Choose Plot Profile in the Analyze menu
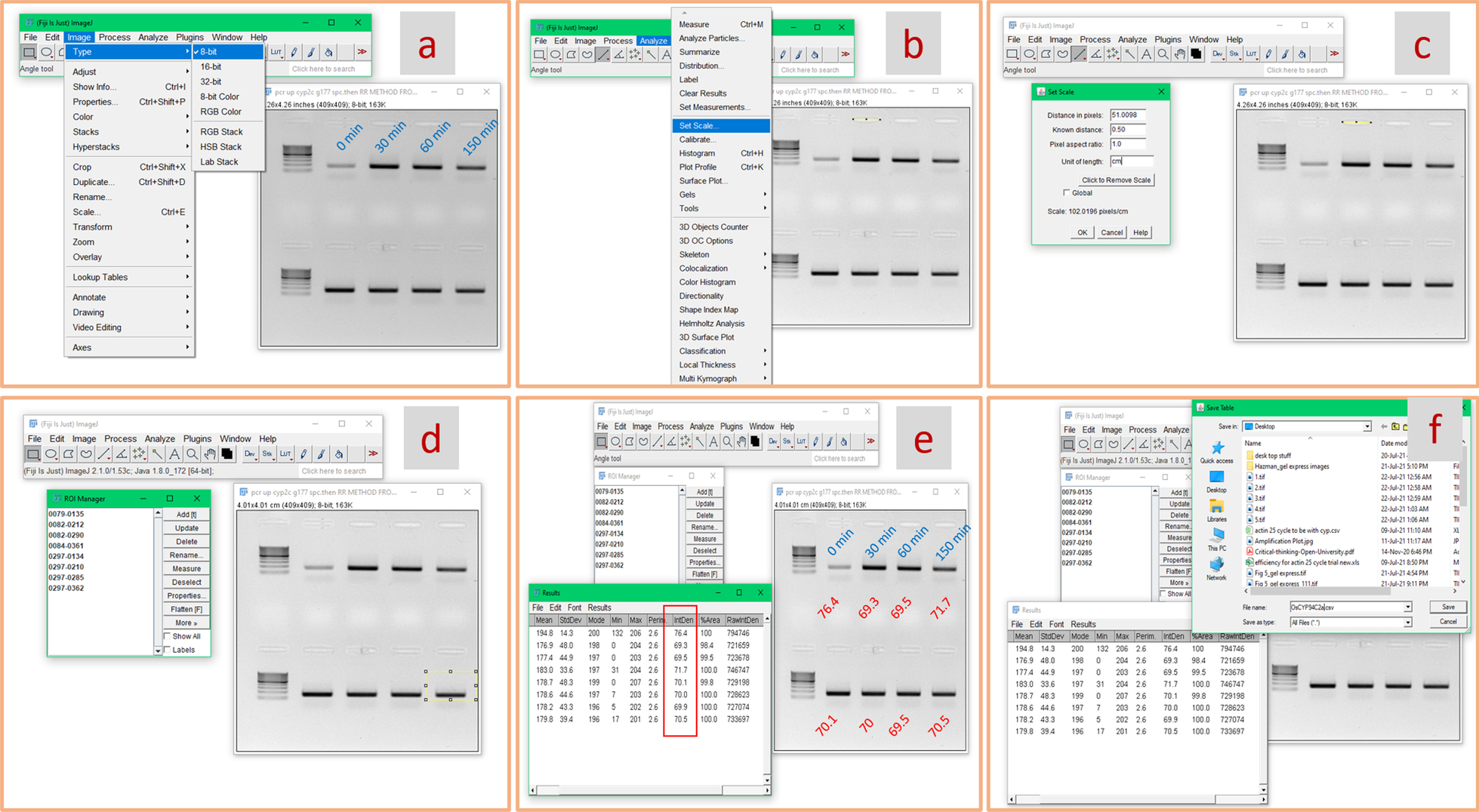The image size is (1479, 812). pyautogui.click(x=721, y=168)
